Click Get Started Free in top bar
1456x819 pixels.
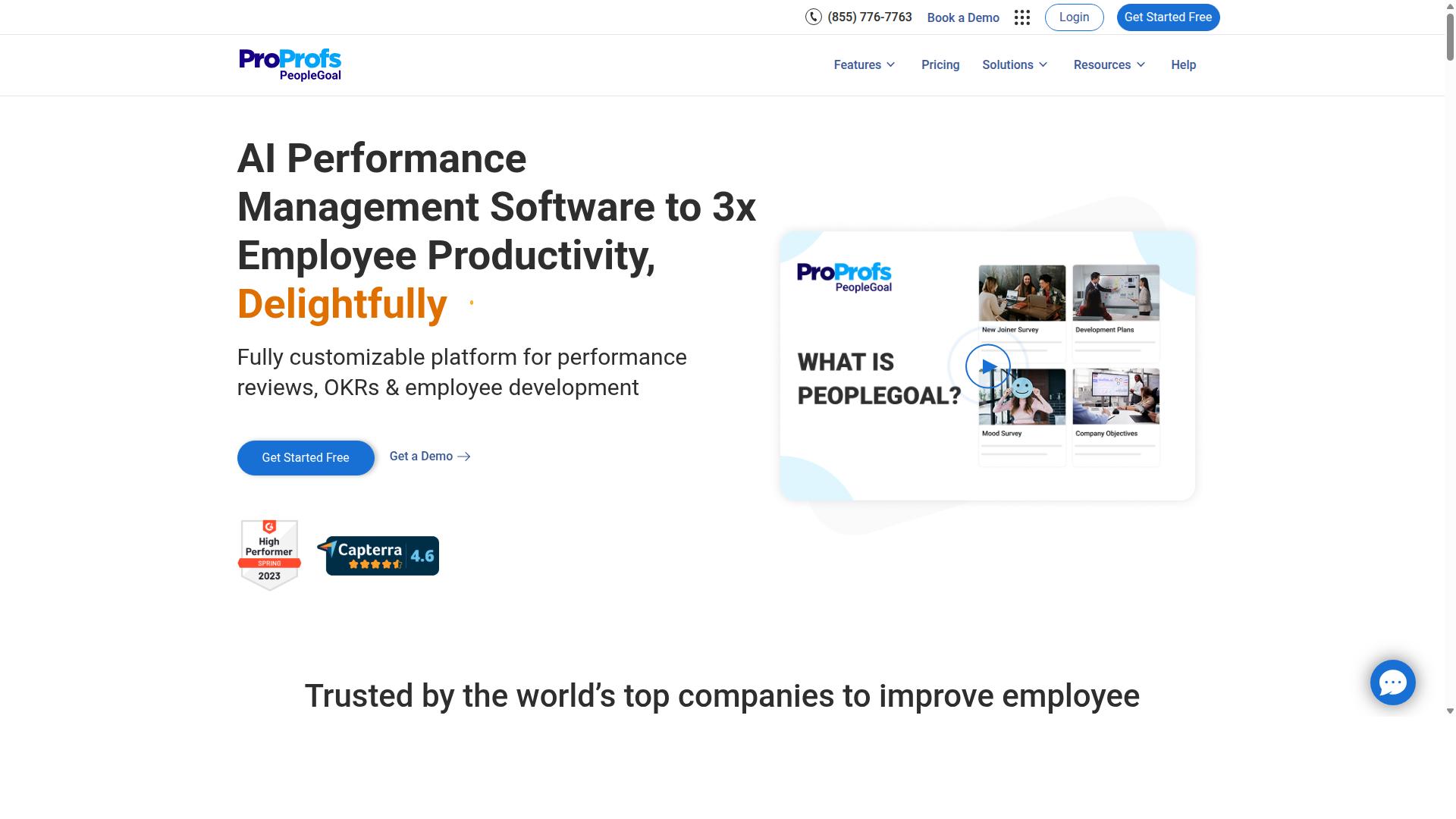pyautogui.click(x=1168, y=17)
